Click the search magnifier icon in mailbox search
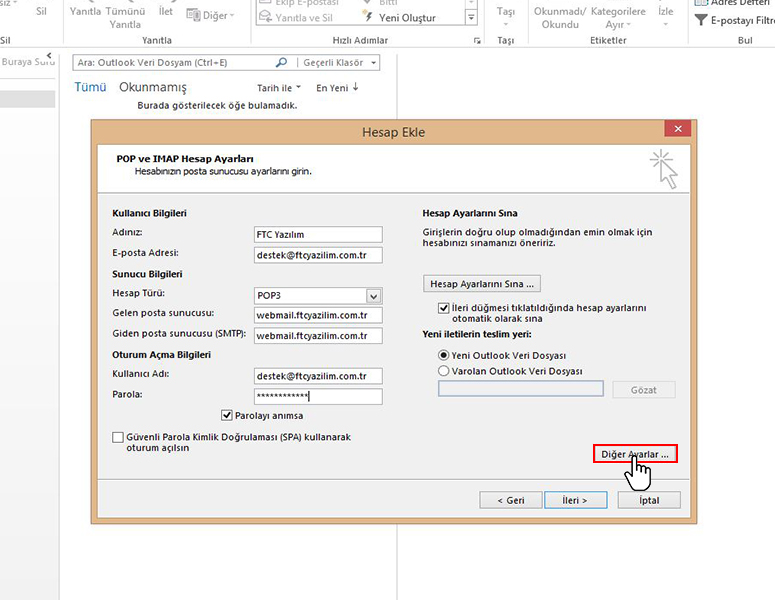Image resolution: width=775 pixels, height=600 pixels. 281,63
